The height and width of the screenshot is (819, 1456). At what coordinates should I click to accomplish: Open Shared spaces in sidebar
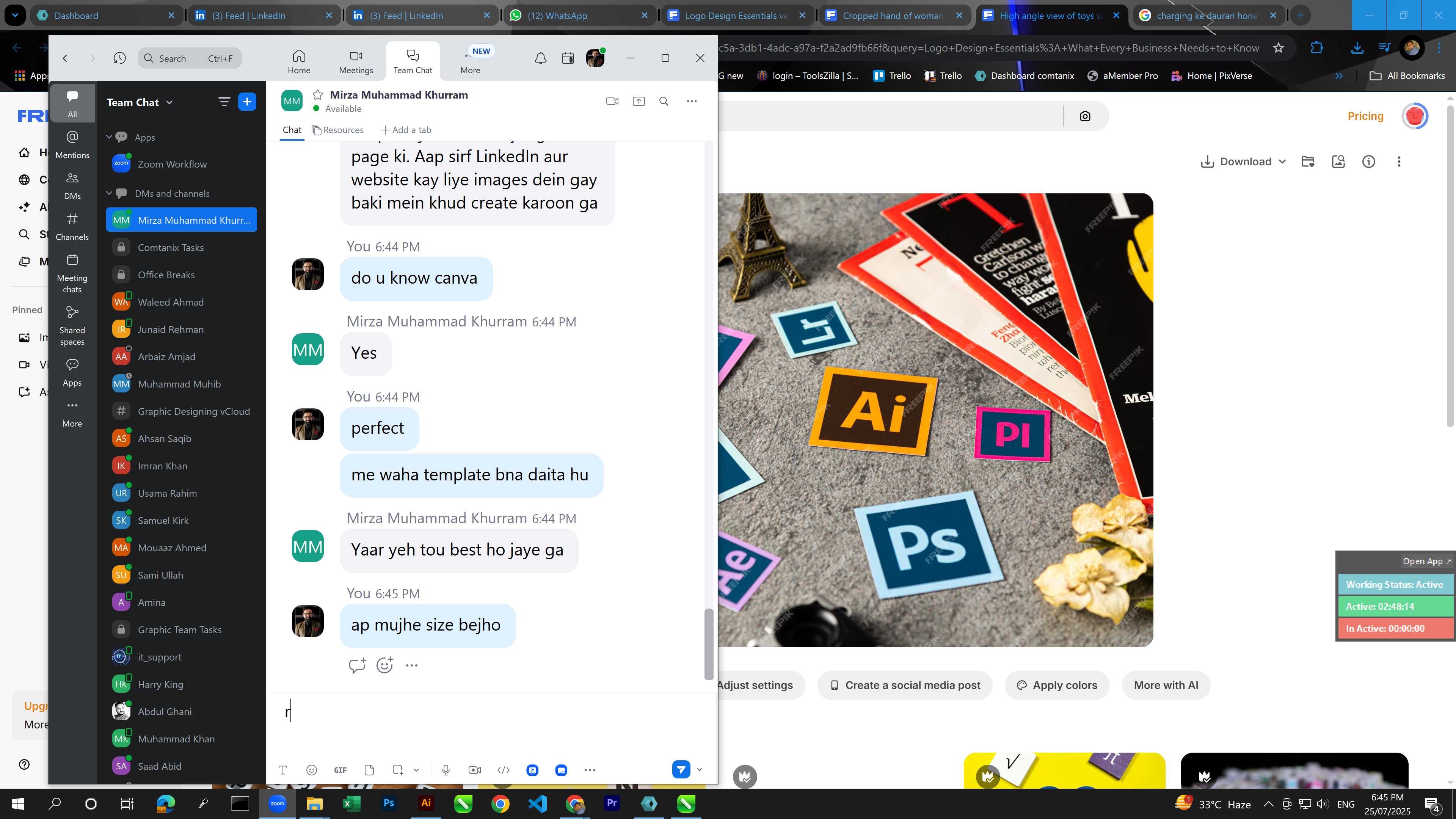click(72, 326)
